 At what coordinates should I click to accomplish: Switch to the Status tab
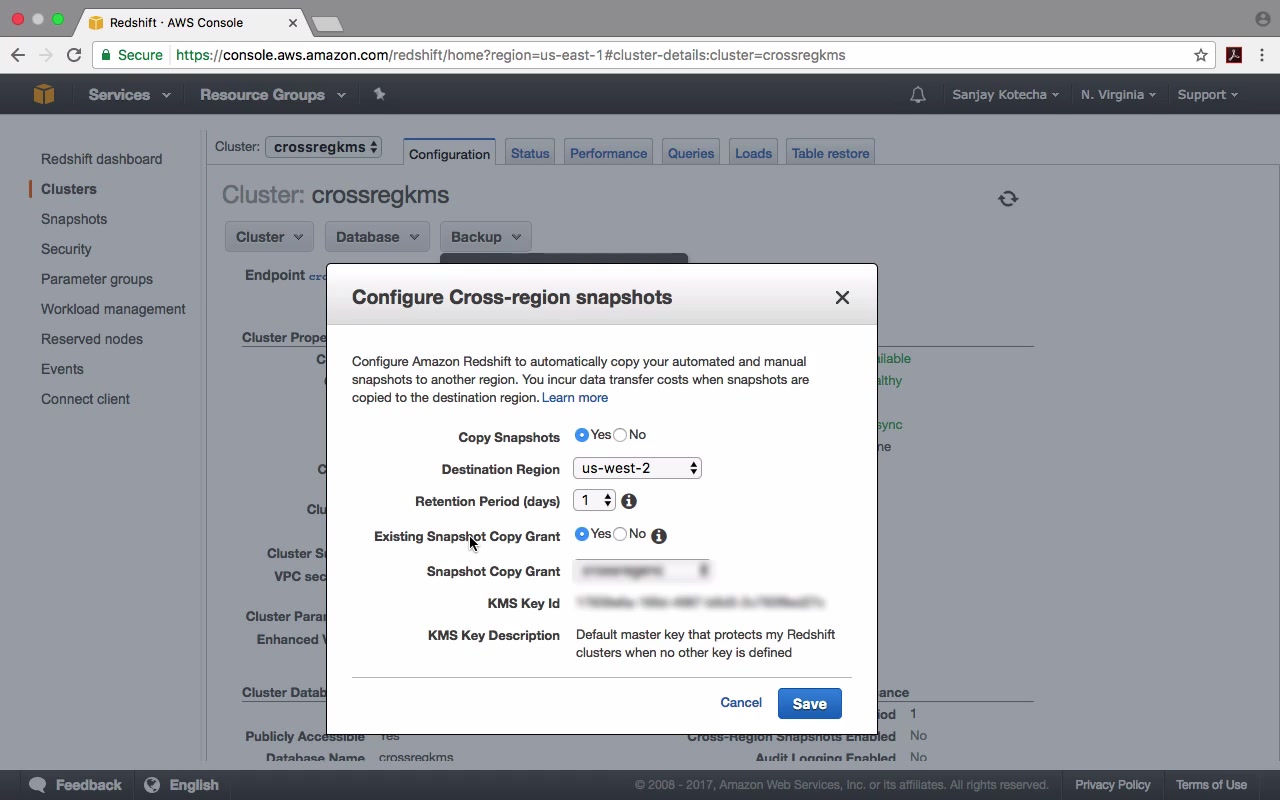tap(530, 153)
